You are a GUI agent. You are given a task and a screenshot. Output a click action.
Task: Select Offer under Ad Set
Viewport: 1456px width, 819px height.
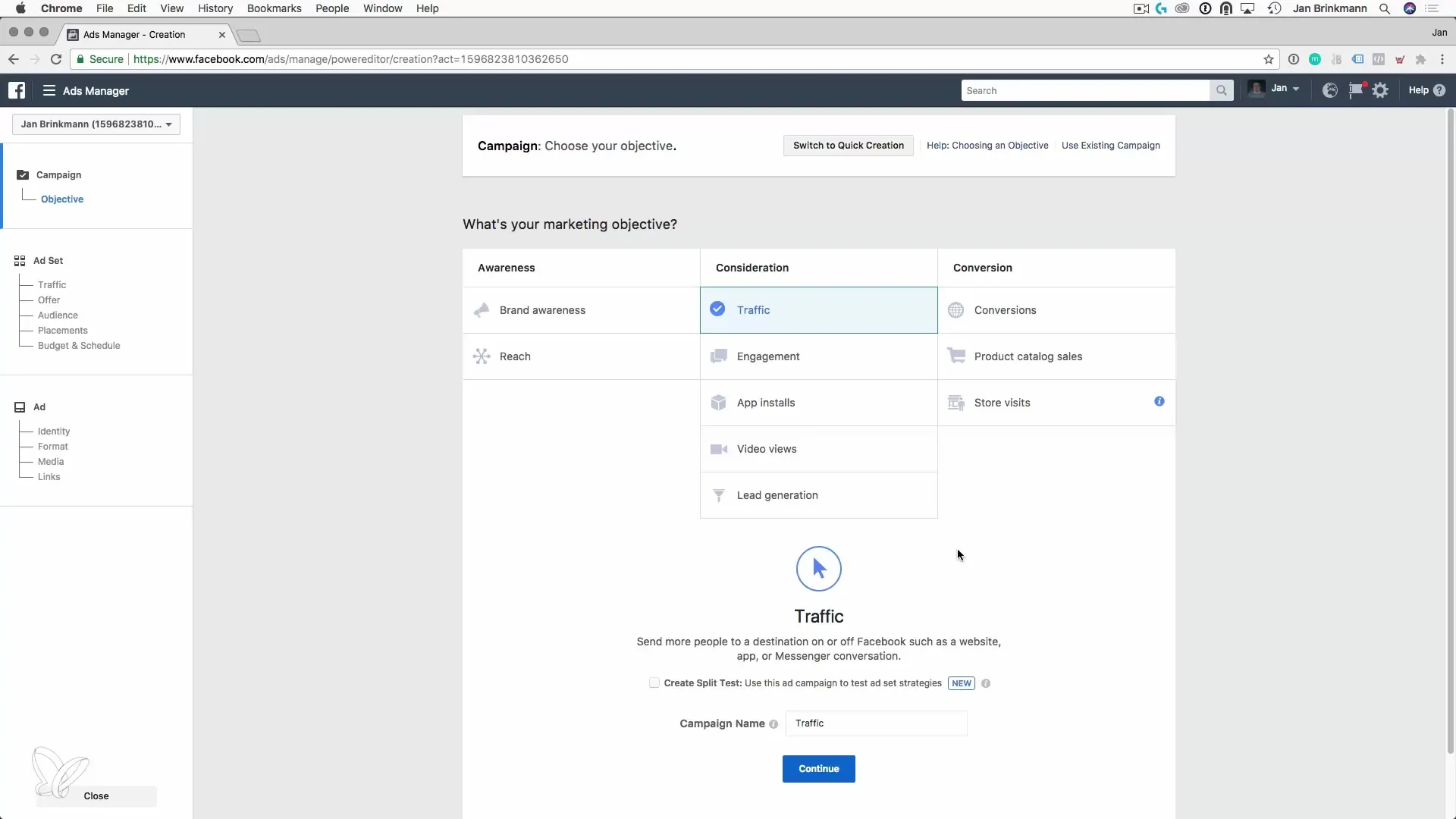(49, 300)
